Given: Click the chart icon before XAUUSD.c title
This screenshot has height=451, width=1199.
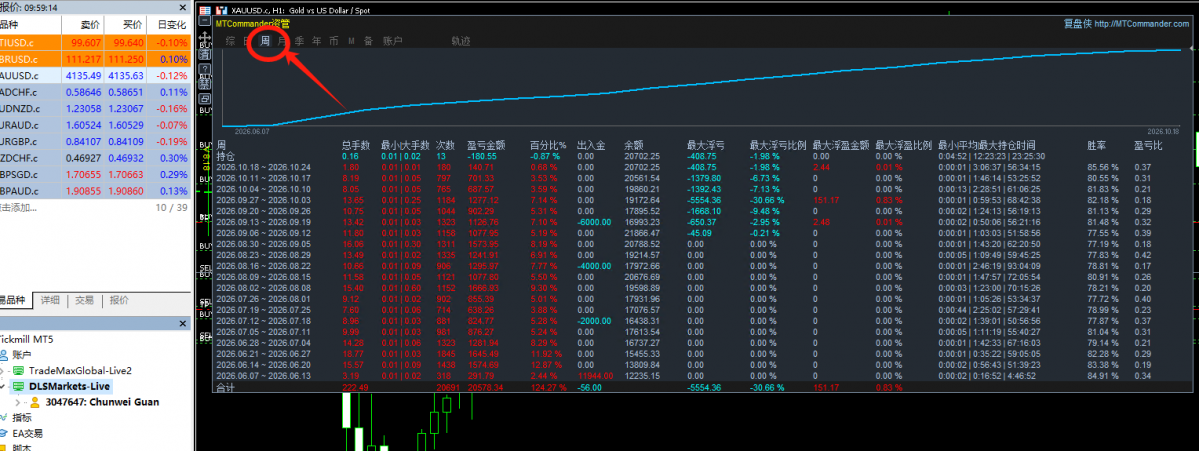Looking at the screenshot, I should pos(222,11).
